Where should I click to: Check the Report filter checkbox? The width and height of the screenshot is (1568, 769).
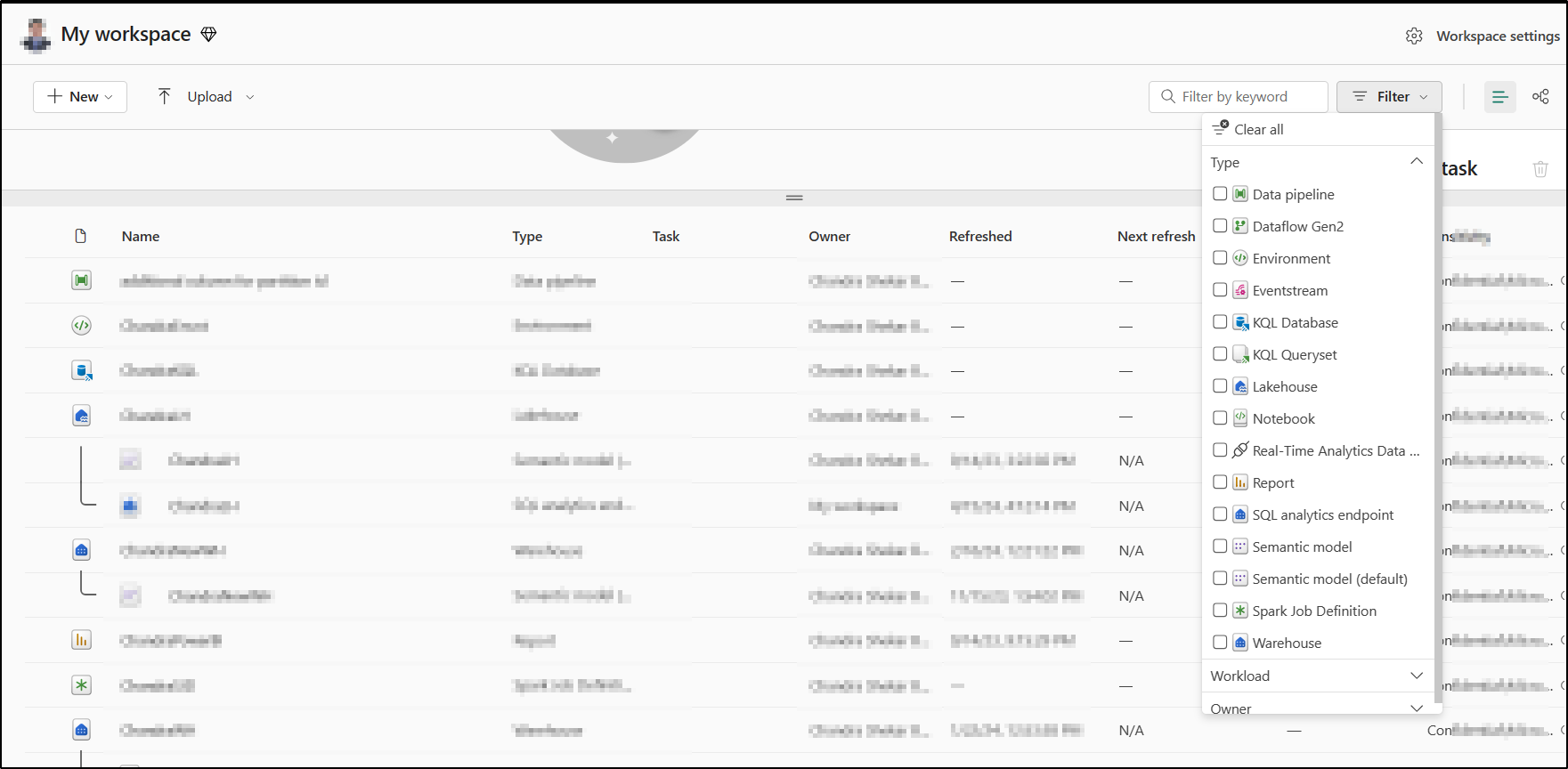[x=1220, y=482]
